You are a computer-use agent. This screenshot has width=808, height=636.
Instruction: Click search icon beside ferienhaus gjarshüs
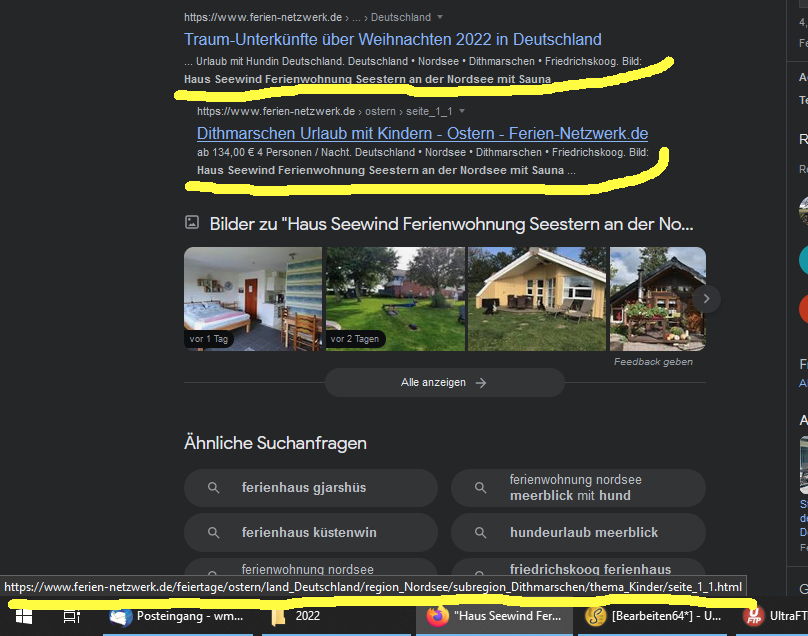tap(213, 488)
